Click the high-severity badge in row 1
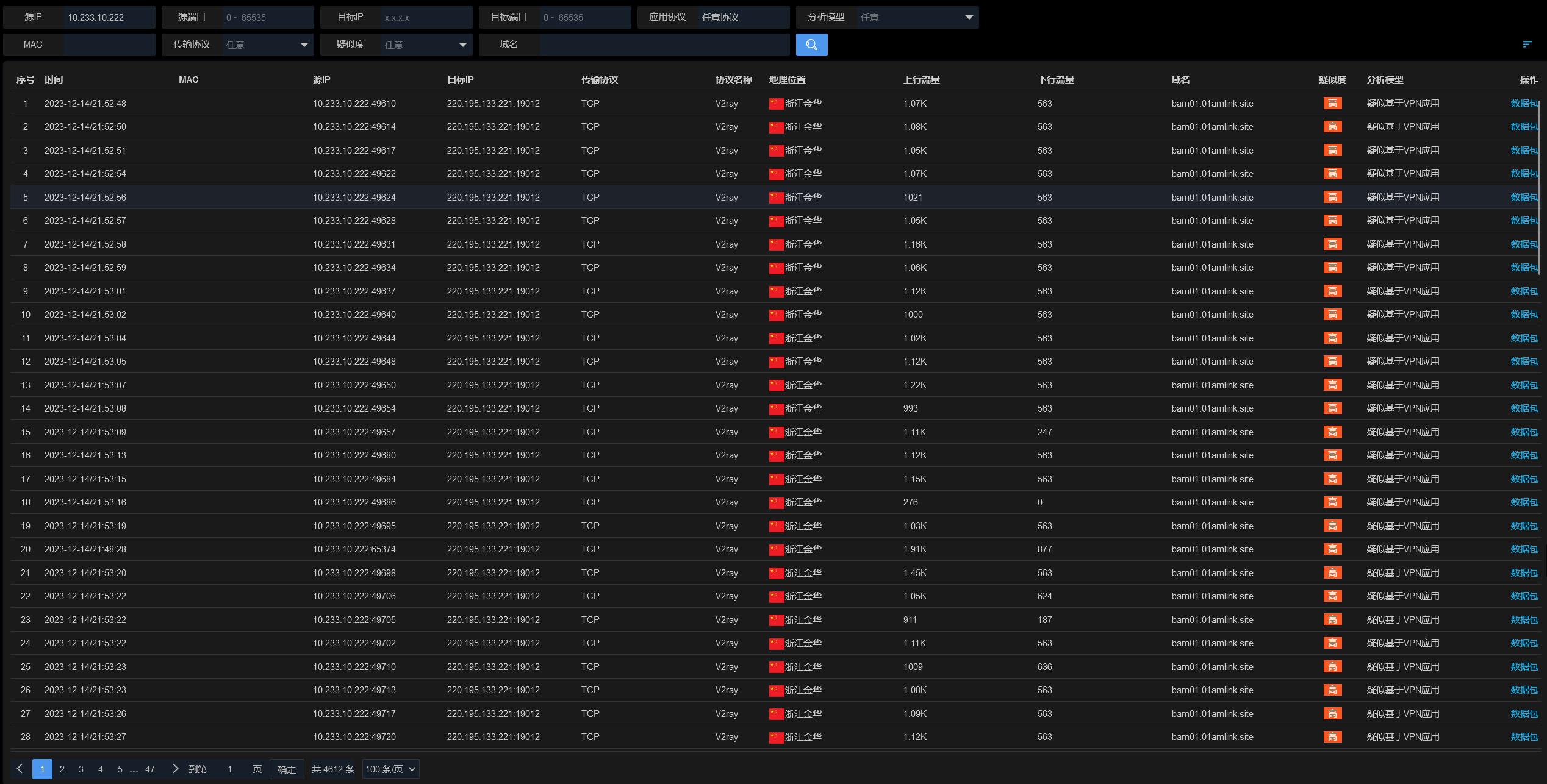The image size is (1547, 784). pyautogui.click(x=1332, y=104)
